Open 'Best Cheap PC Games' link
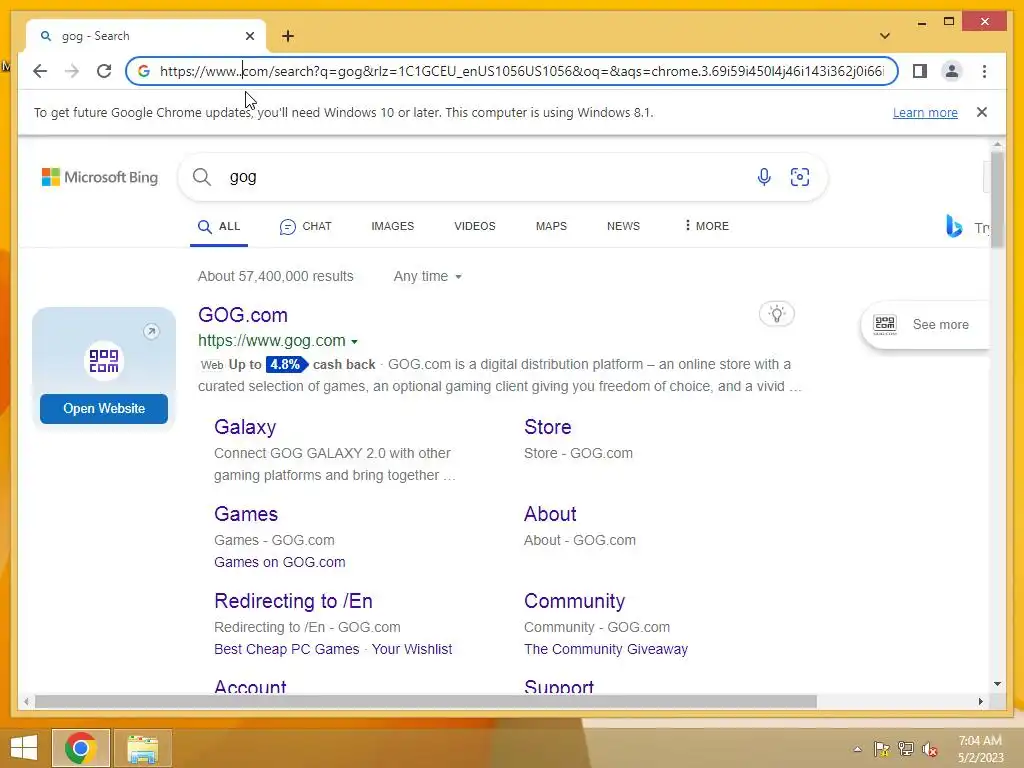 pyautogui.click(x=287, y=649)
